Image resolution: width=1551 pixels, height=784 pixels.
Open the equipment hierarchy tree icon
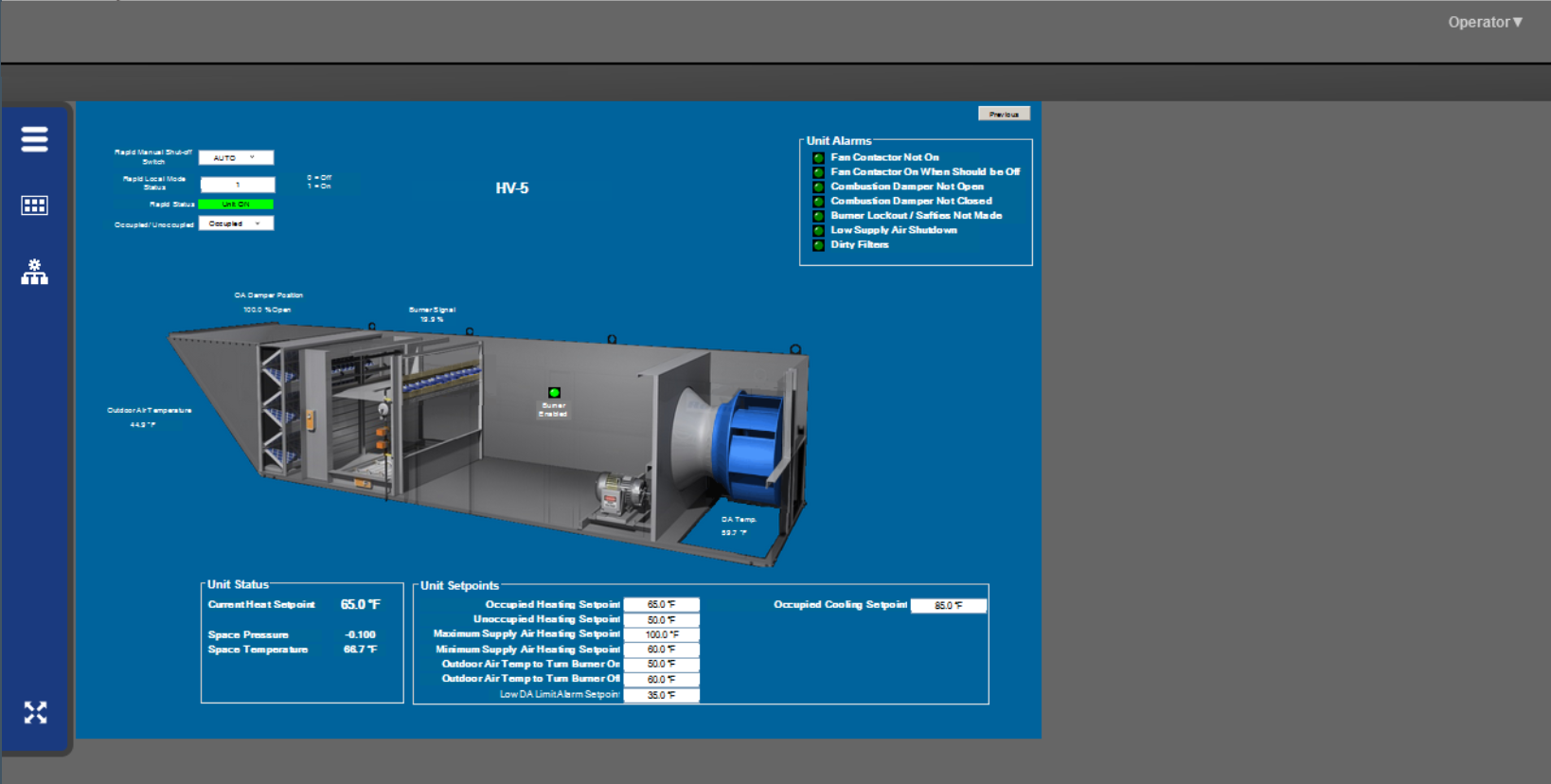pos(34,272)
